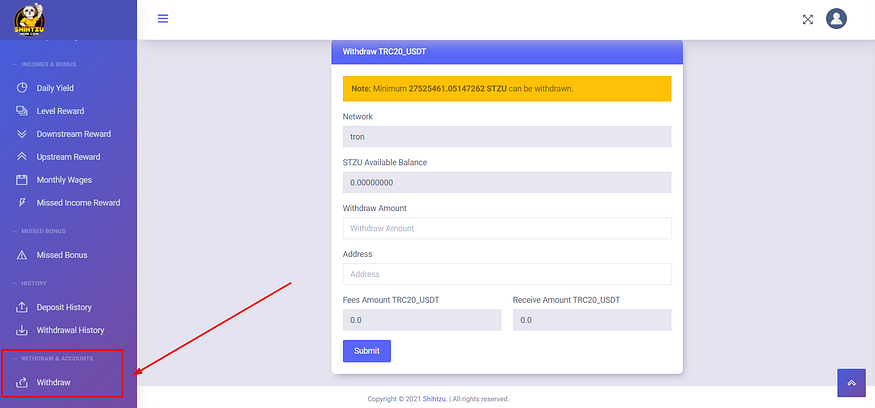Screen dimensions: 875x408
Task: Click the Missed Income Reward bolt icon
Action: pyautogui.click(x=22, y=203)
